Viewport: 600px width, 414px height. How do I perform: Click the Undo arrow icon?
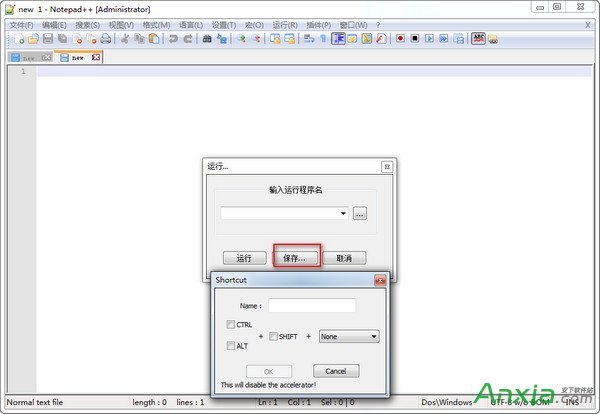(173, 39)
